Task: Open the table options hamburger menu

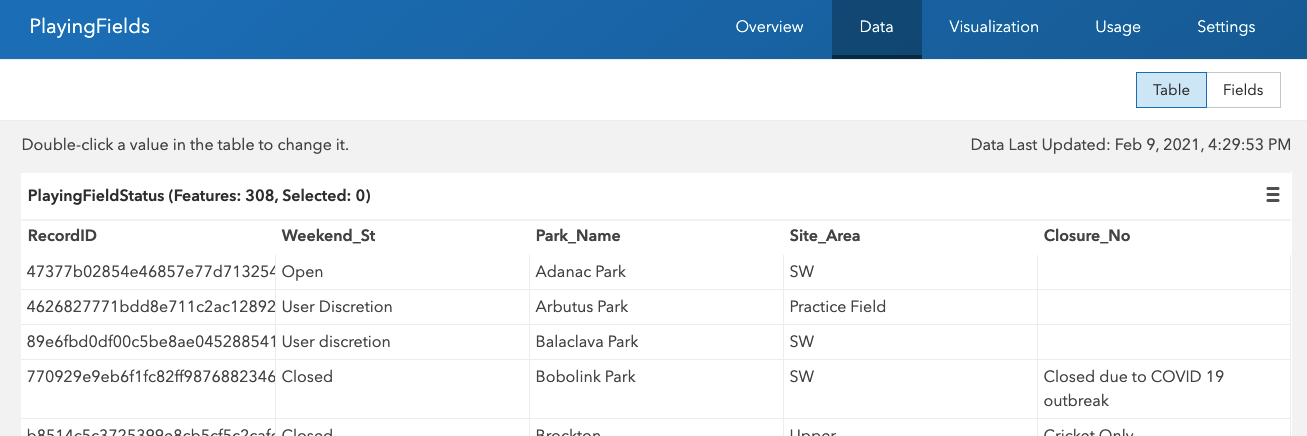Action: 1272,195
